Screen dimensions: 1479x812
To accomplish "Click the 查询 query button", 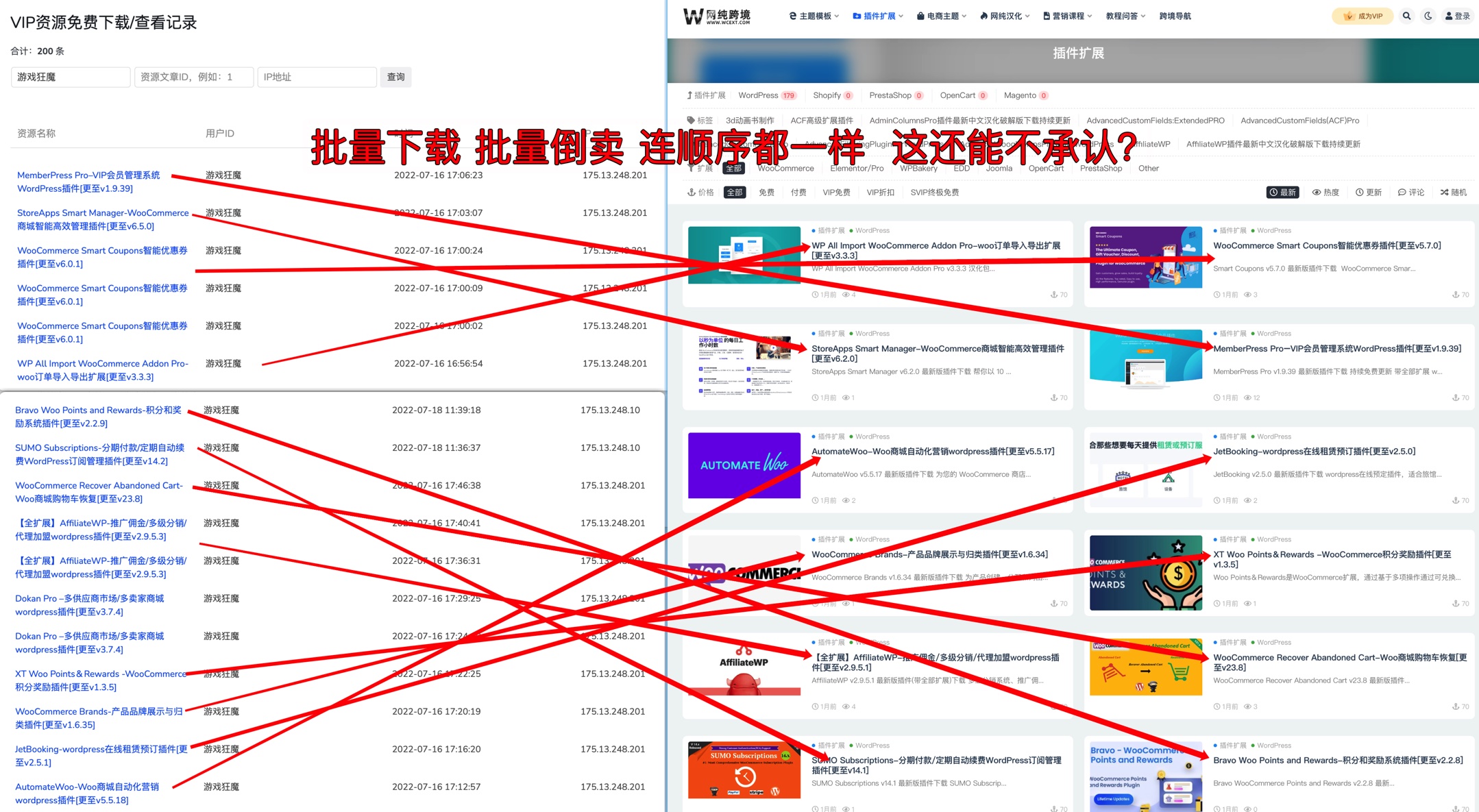I will tap(396, 77).
